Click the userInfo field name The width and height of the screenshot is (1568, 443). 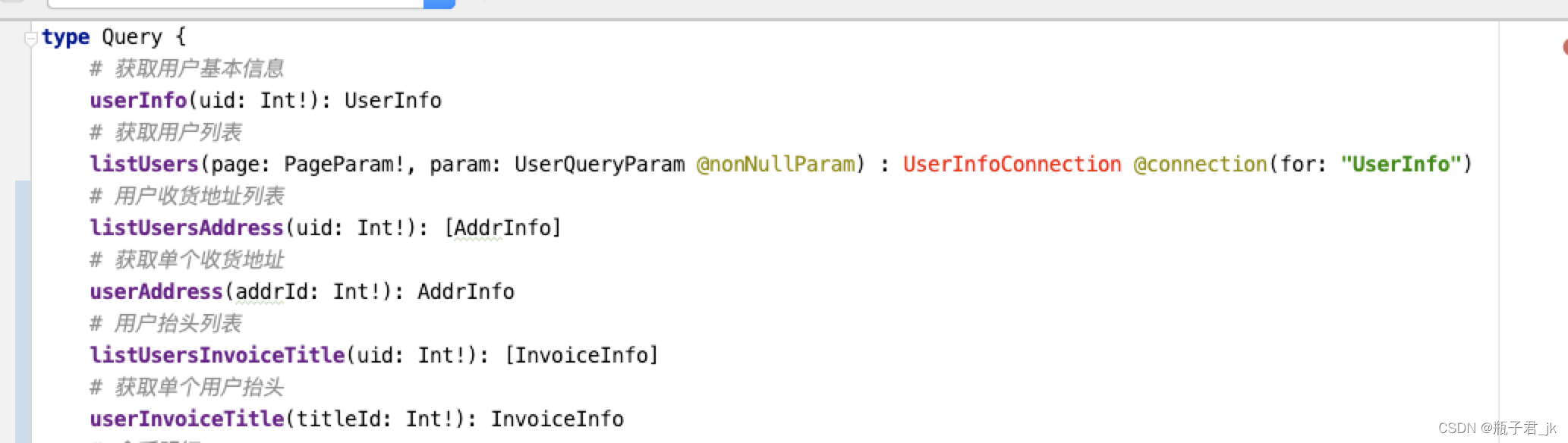tap(138, 100)
